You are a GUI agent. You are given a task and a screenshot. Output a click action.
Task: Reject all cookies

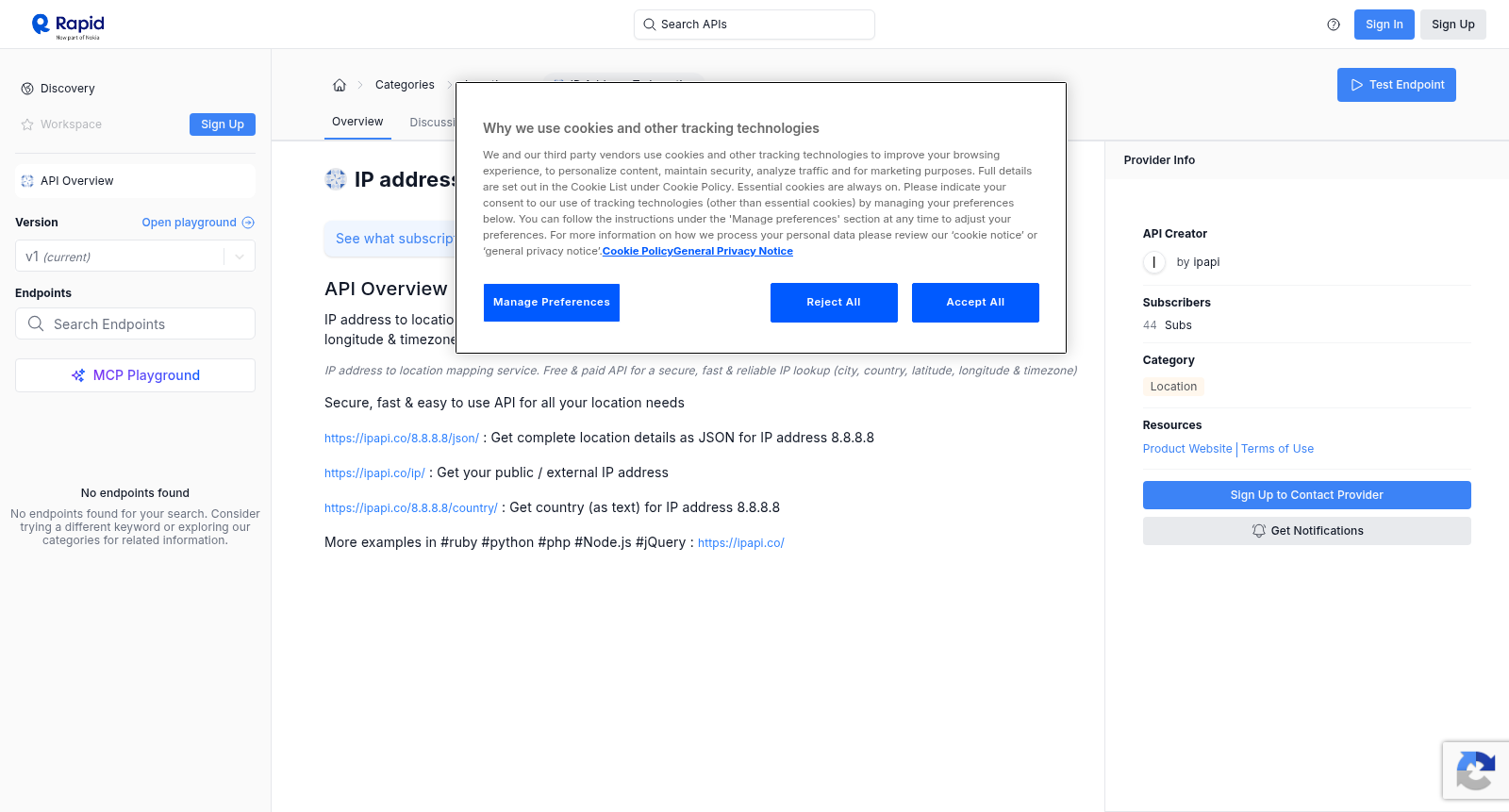(834, 303)
